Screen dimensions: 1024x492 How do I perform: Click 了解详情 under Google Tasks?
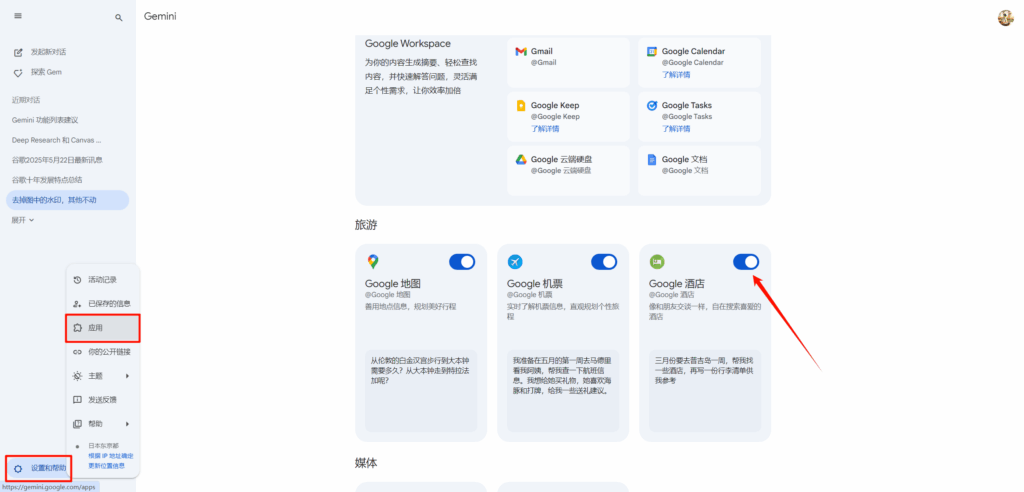tap(676, 129)
